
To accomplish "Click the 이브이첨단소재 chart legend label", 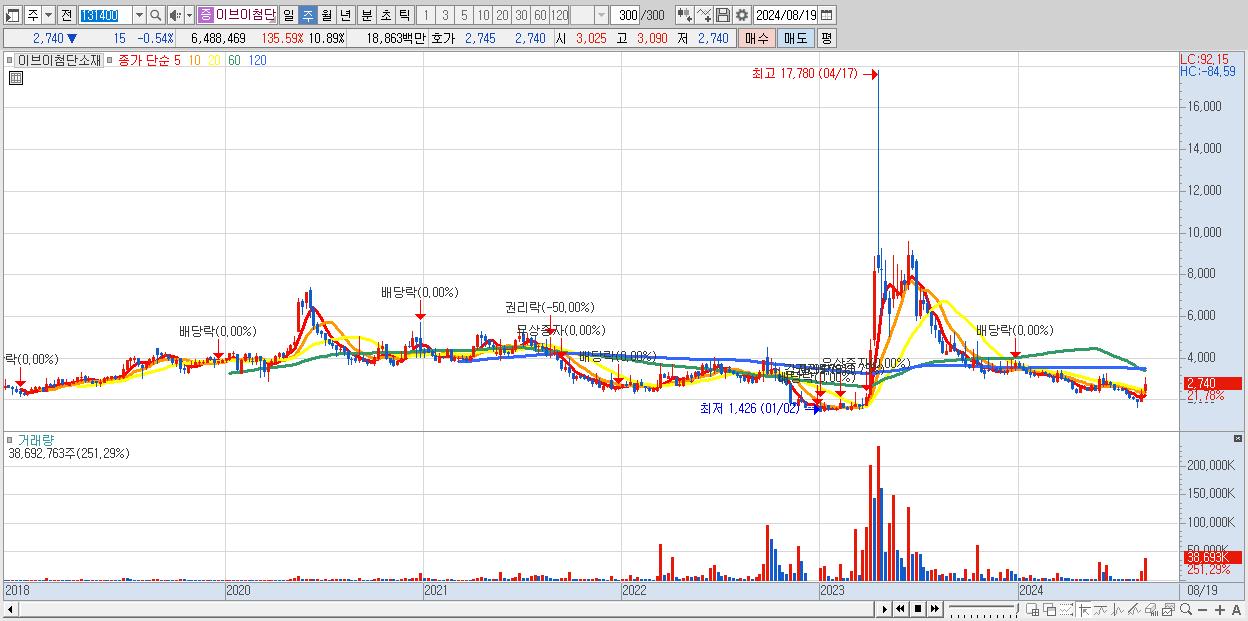I will pyautogui.click(x=59, y=60).
